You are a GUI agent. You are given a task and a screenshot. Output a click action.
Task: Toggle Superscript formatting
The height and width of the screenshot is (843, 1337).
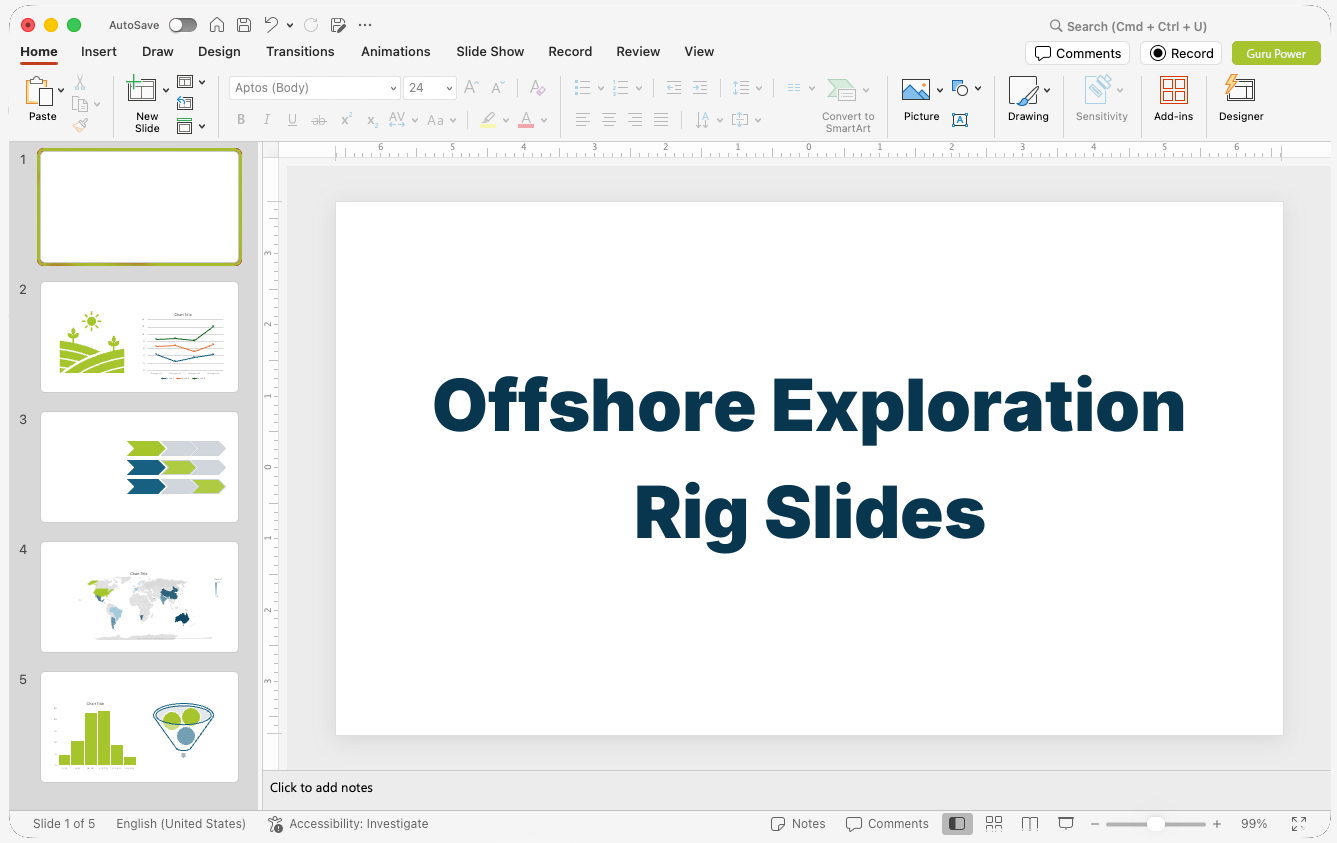[x=346, y=120]
